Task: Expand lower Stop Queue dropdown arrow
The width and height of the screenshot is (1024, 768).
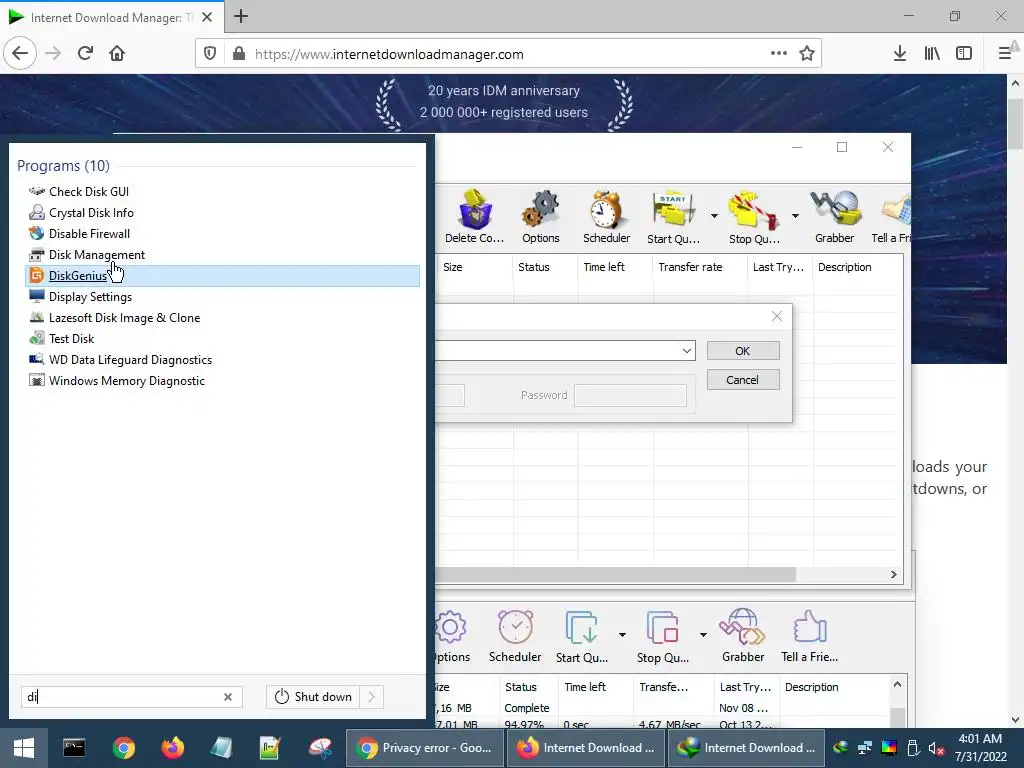Action: (x=703, y=635)
